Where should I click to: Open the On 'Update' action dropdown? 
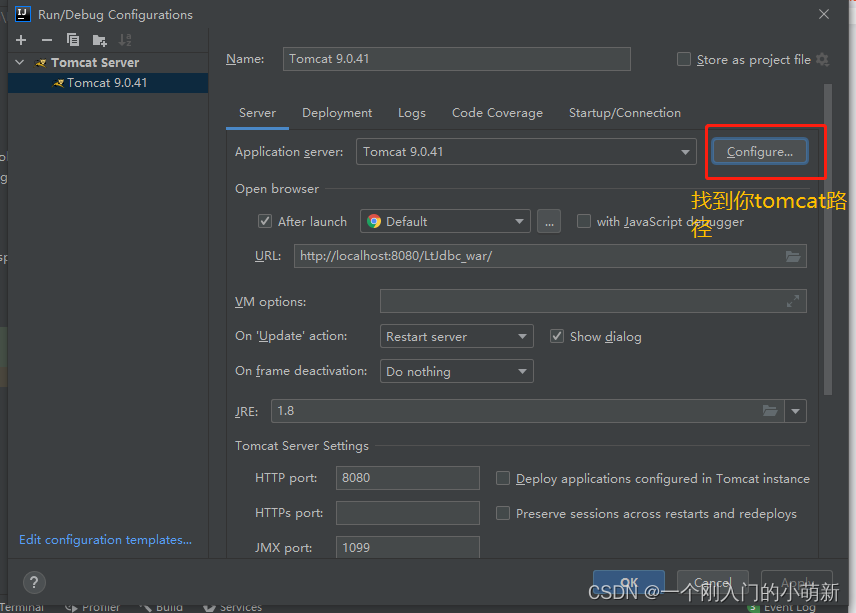tap(522, 336)
